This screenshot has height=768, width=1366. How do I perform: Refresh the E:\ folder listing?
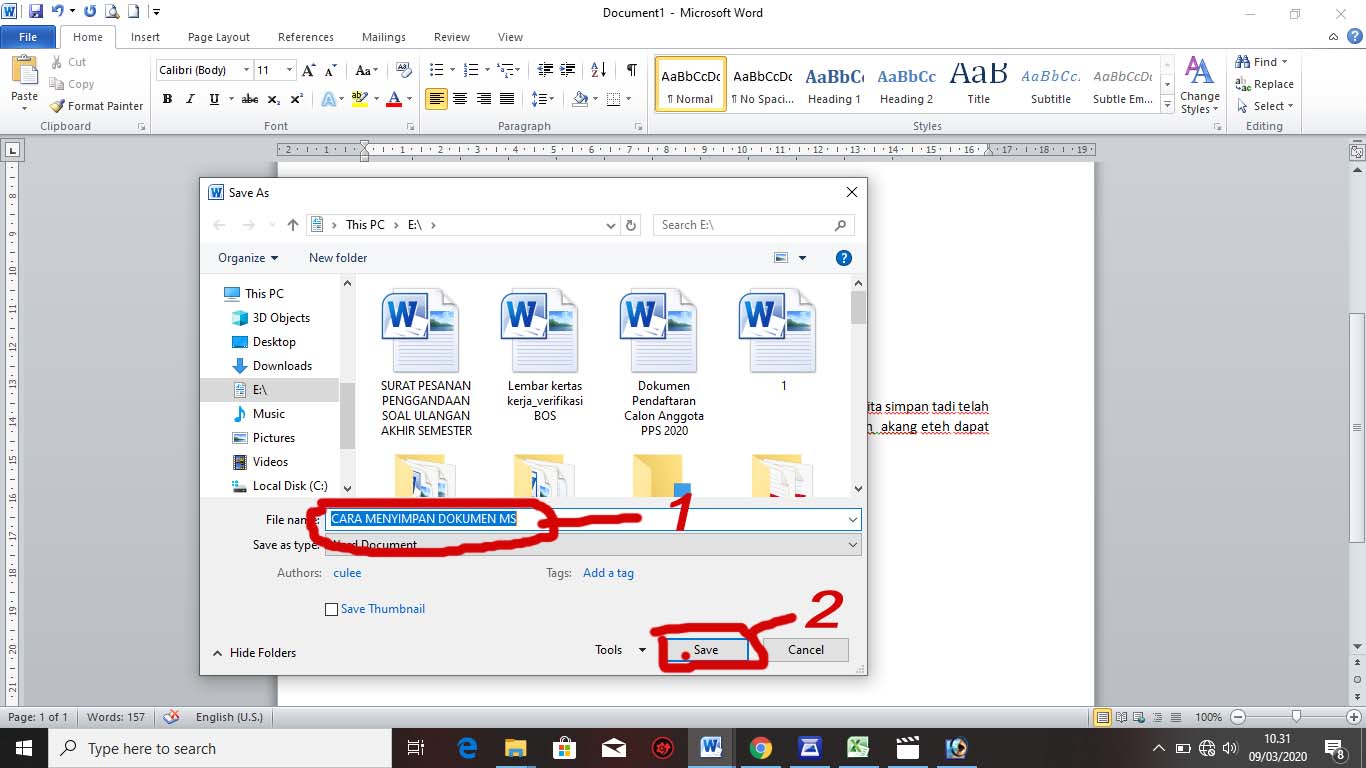click(x=631, y=225)
